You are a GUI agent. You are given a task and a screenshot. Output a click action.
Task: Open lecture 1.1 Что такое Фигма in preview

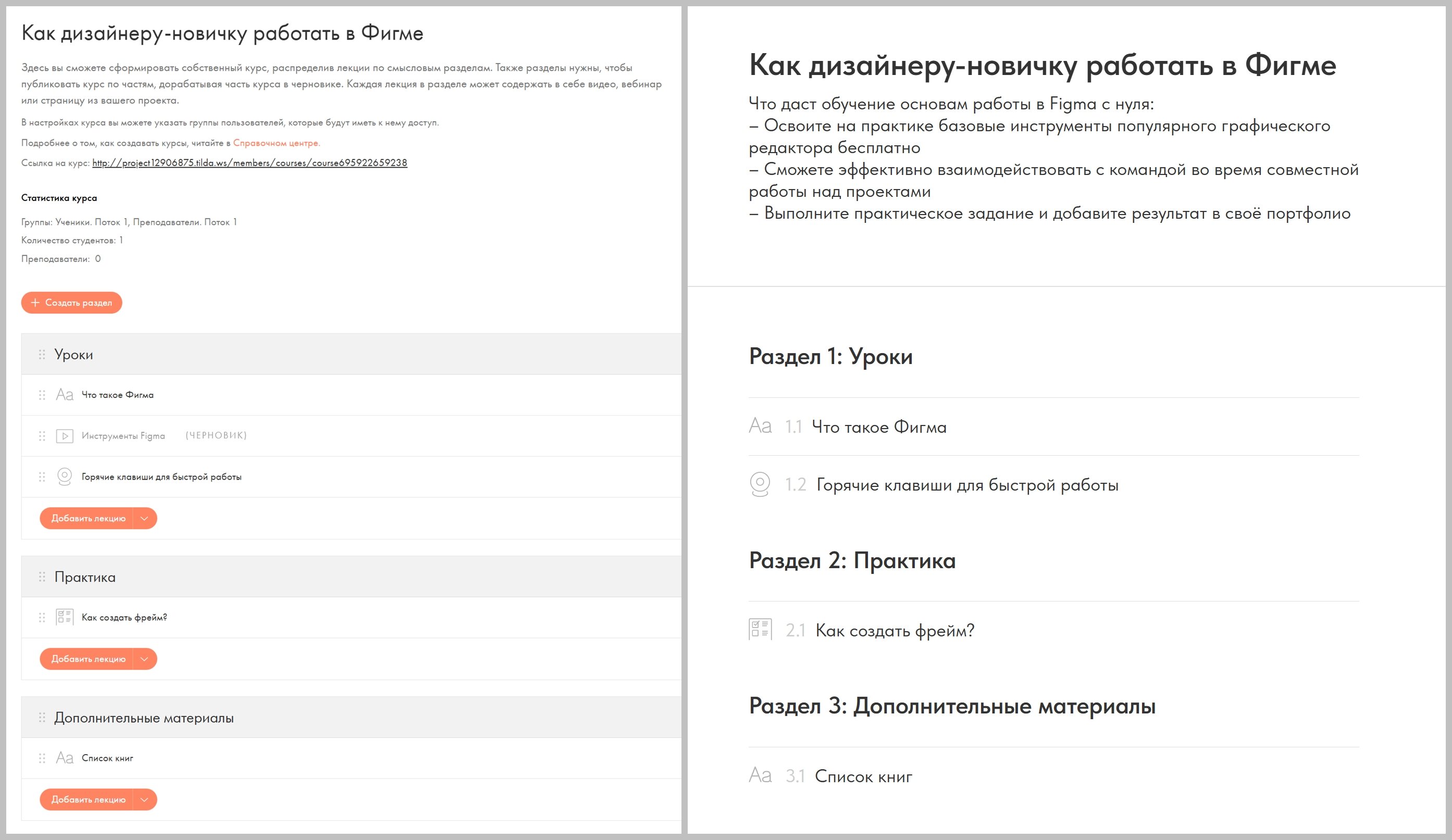pos(879,427)
